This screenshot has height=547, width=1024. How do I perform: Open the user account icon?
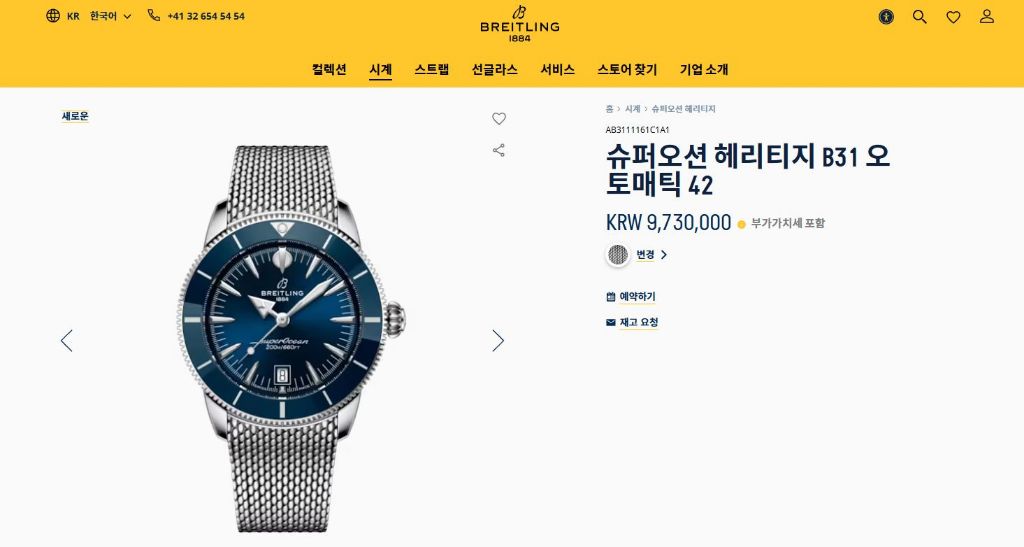(987, 16)
